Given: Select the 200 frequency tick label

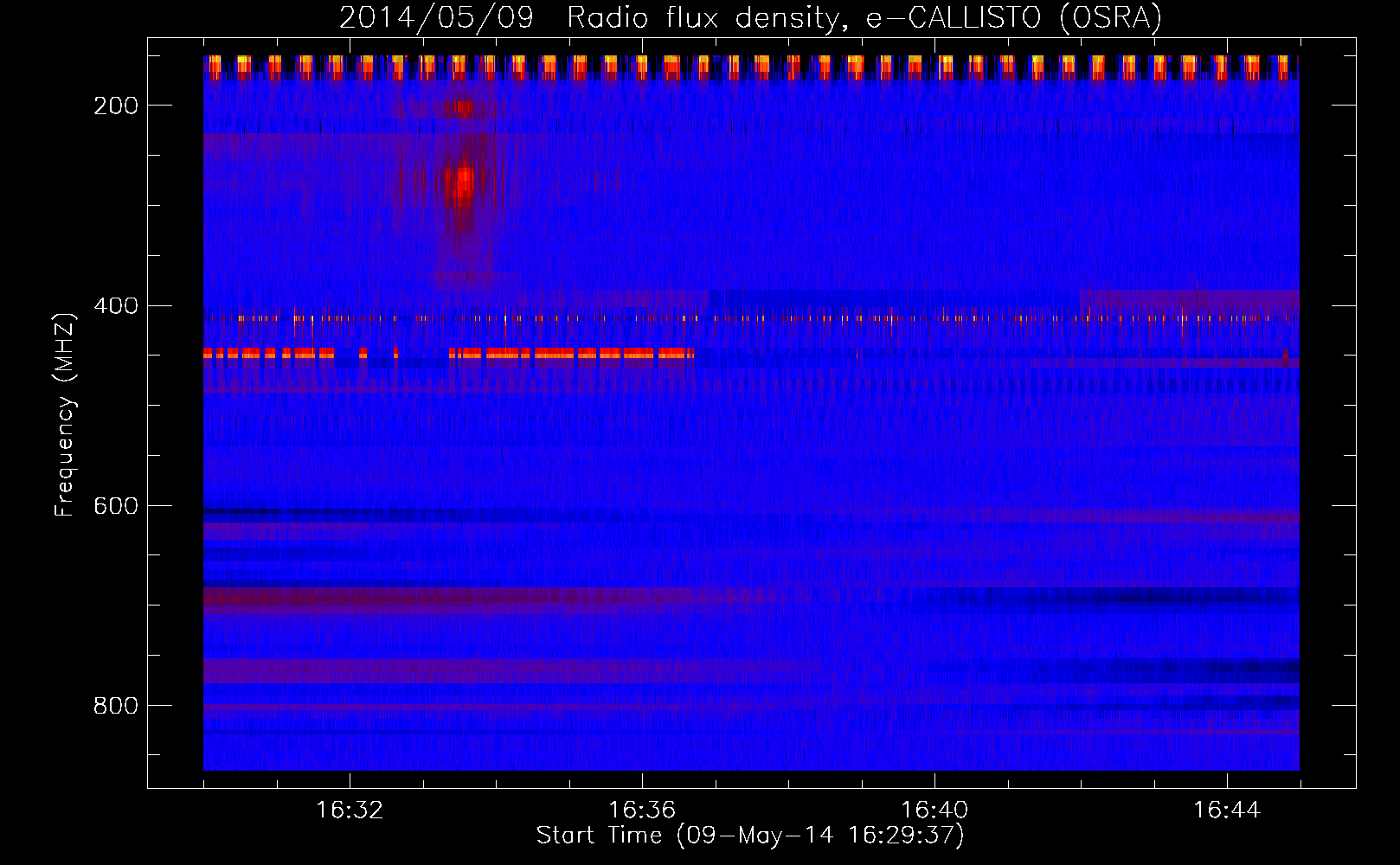Looking at the screenshot, I should 115,106.
